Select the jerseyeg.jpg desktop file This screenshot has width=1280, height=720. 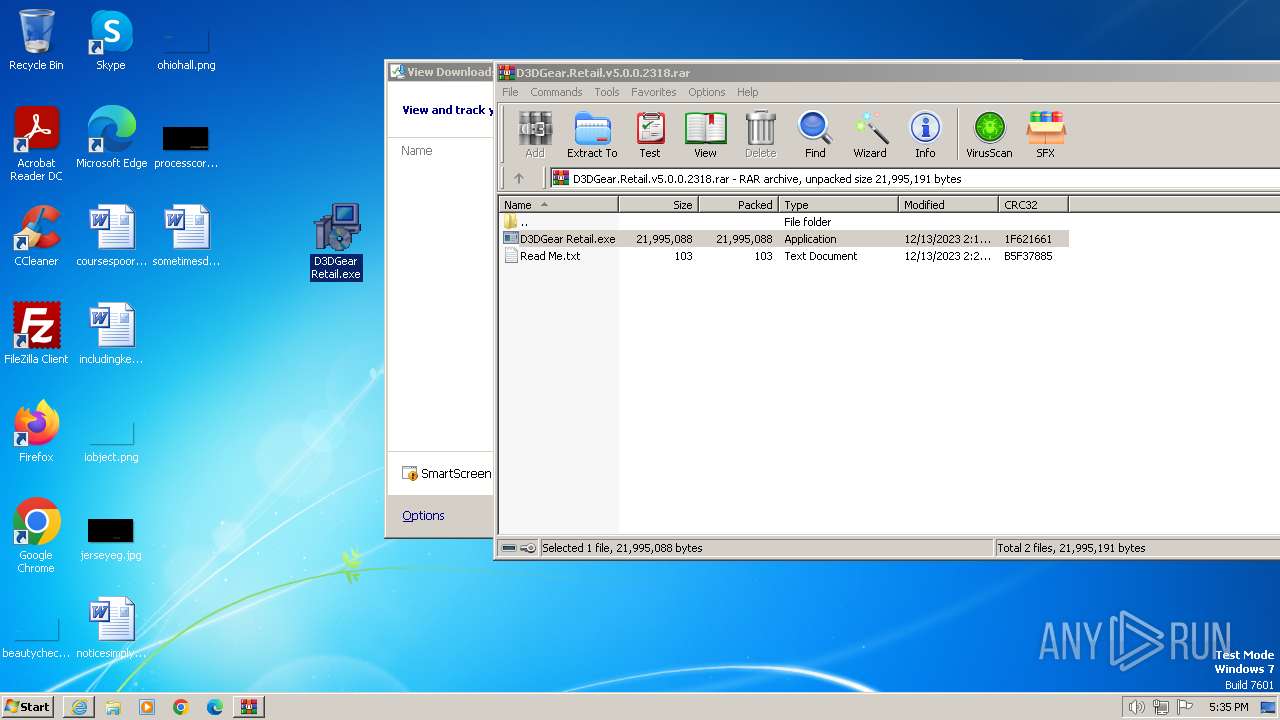tap(111, 540)
